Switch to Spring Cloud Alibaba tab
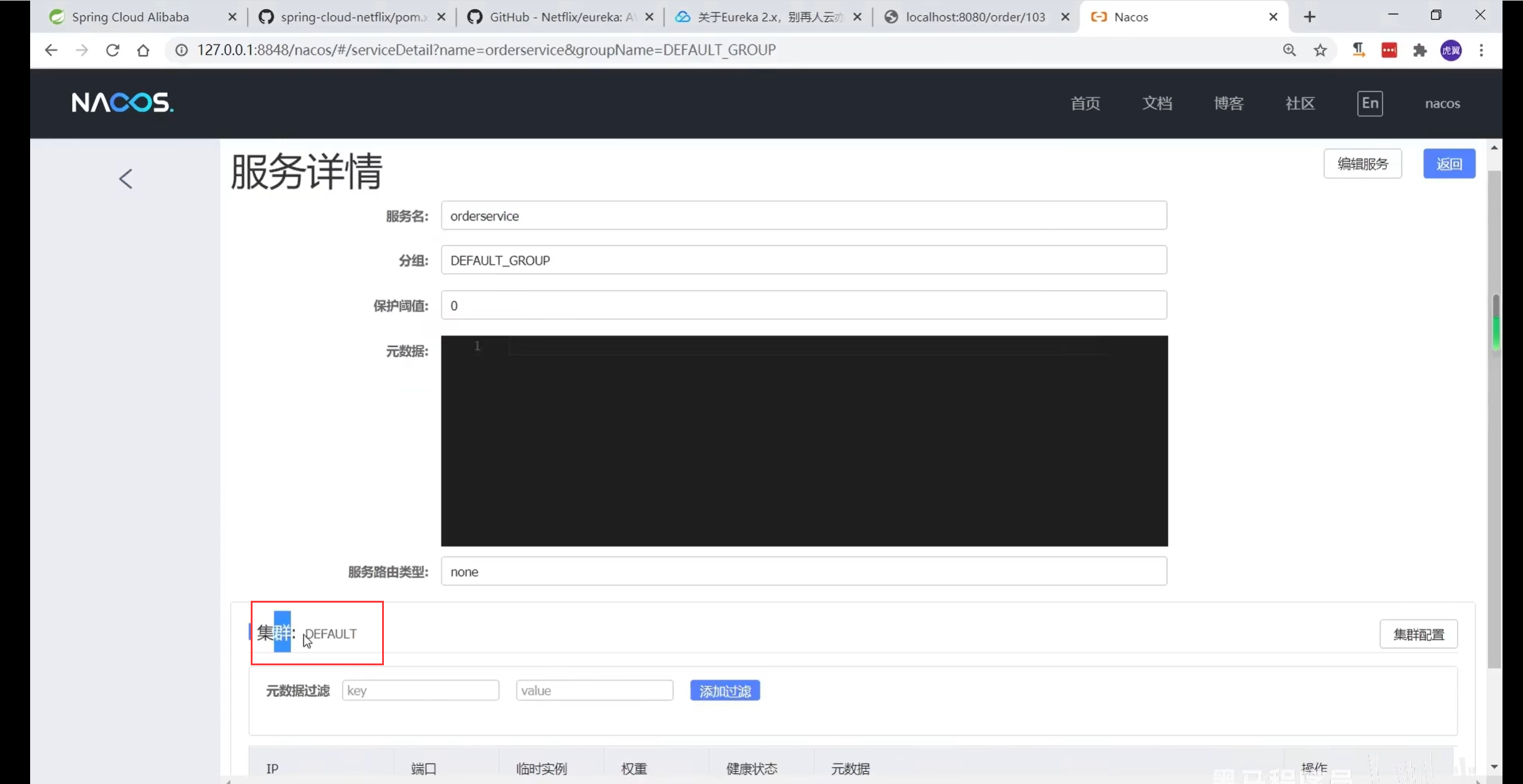 (x=130, y=17)
